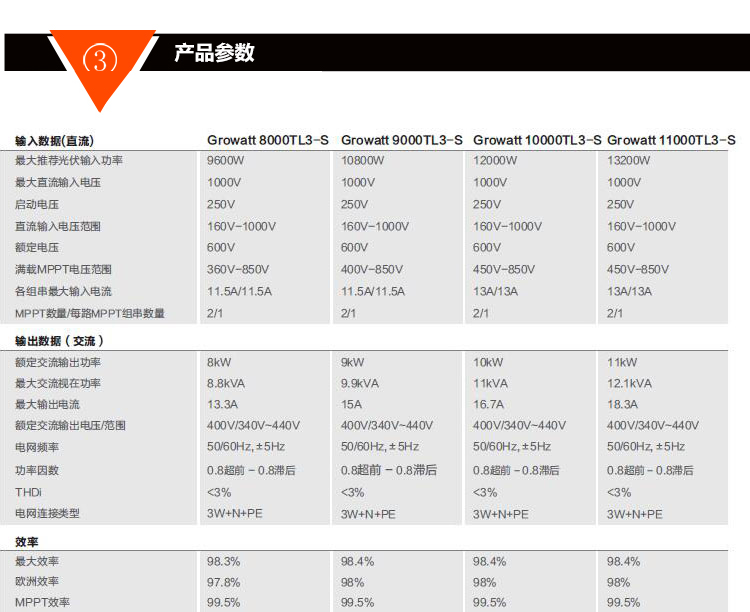Click the 13200W input power value

[x=629, y=160]
